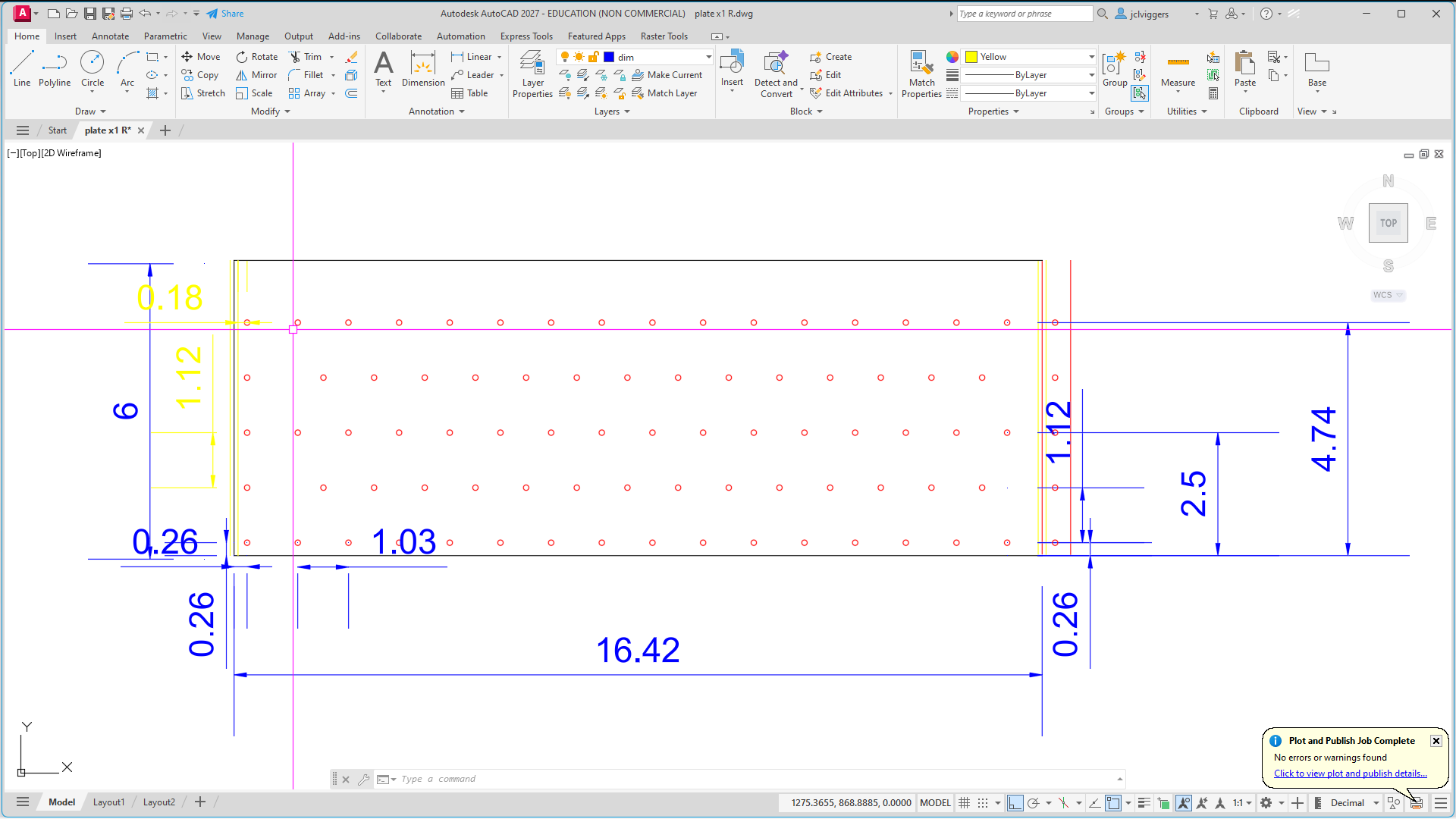The width and height of the screenshot is (1456, 819).
Task: Expand the Decimal units dropdown
Action: tap(1355, 802)
